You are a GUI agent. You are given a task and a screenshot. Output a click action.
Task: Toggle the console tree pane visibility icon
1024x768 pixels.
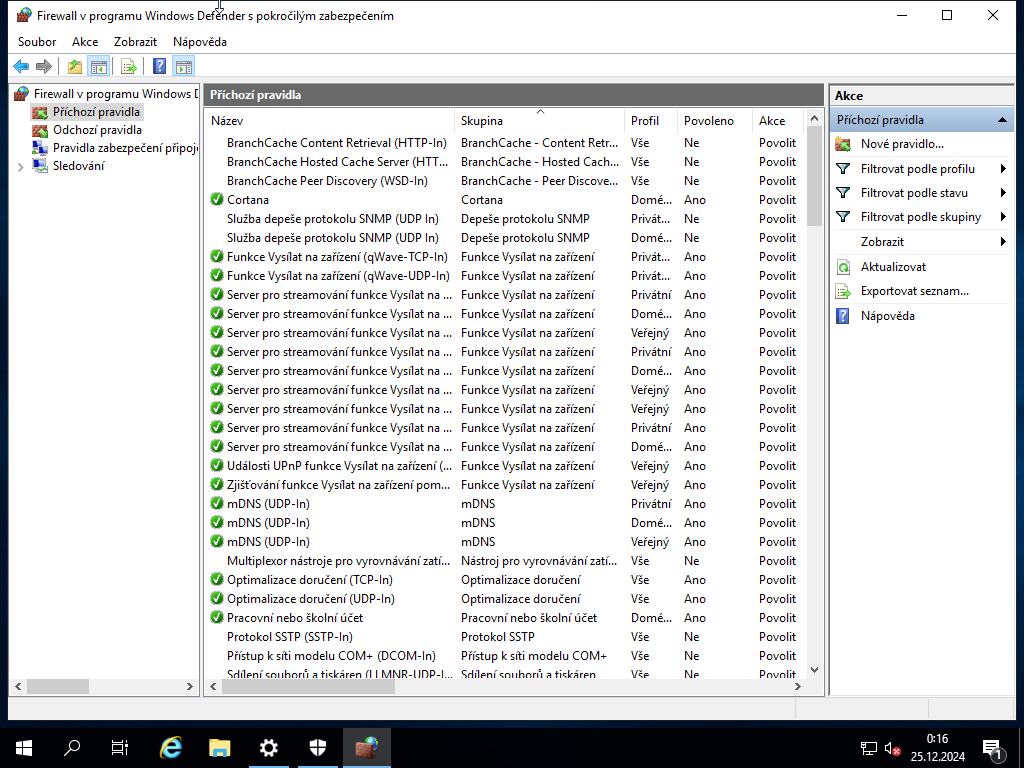coord(97,66)
